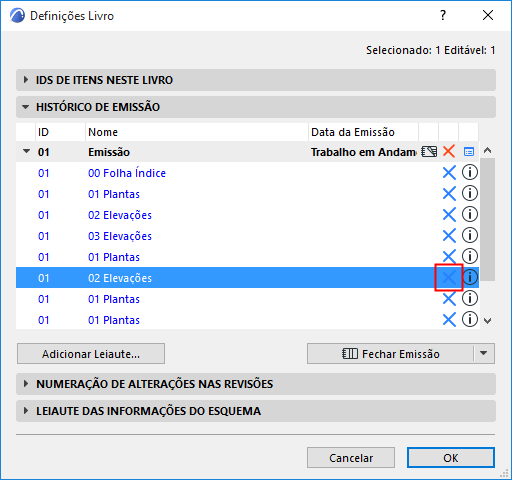Remove 03 Elevações with blue X

point(449,236)
